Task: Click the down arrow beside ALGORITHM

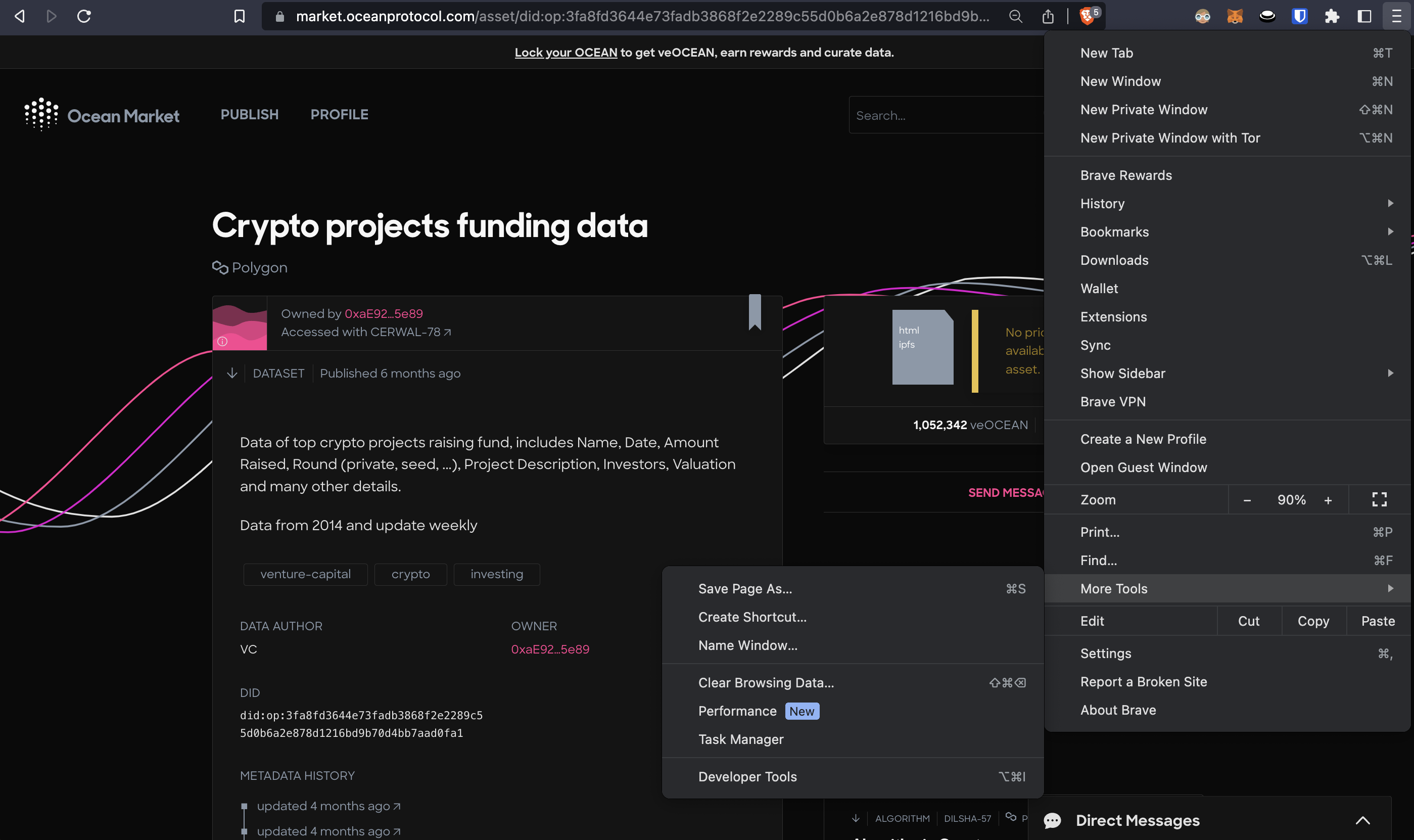Action: tap(856, 818)
